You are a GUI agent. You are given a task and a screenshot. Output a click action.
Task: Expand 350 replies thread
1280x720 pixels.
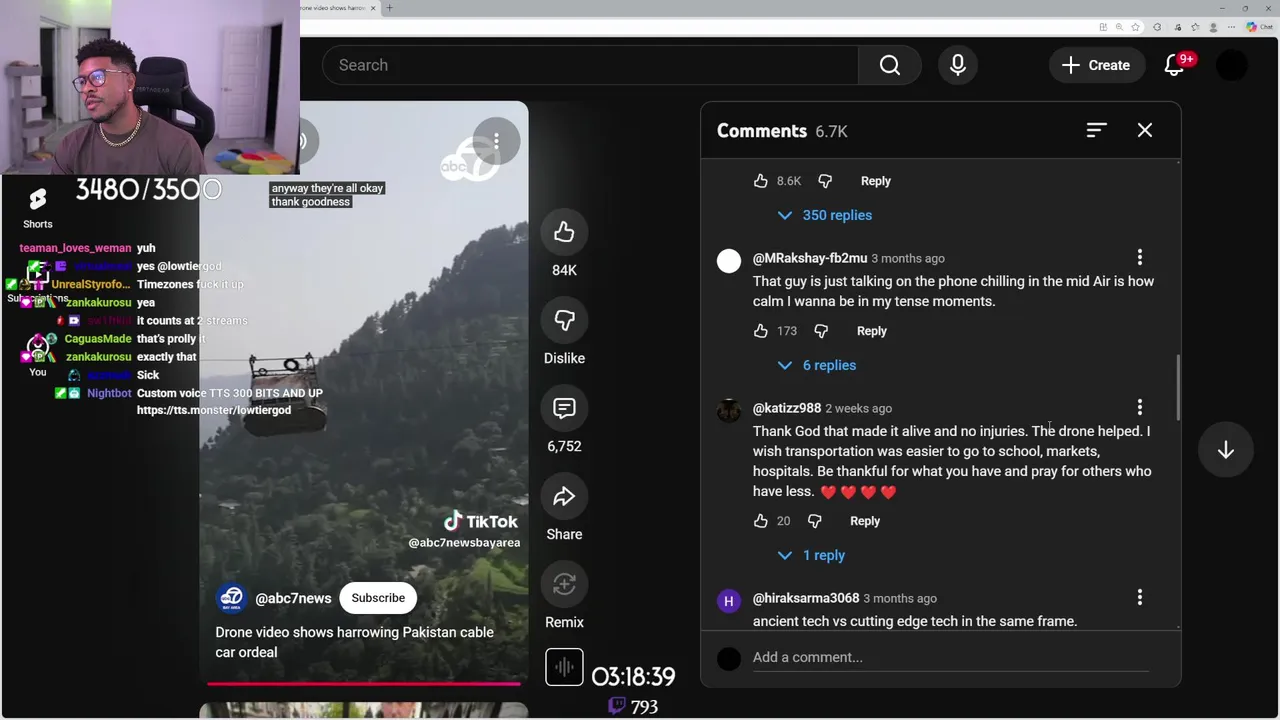(825, 215)
